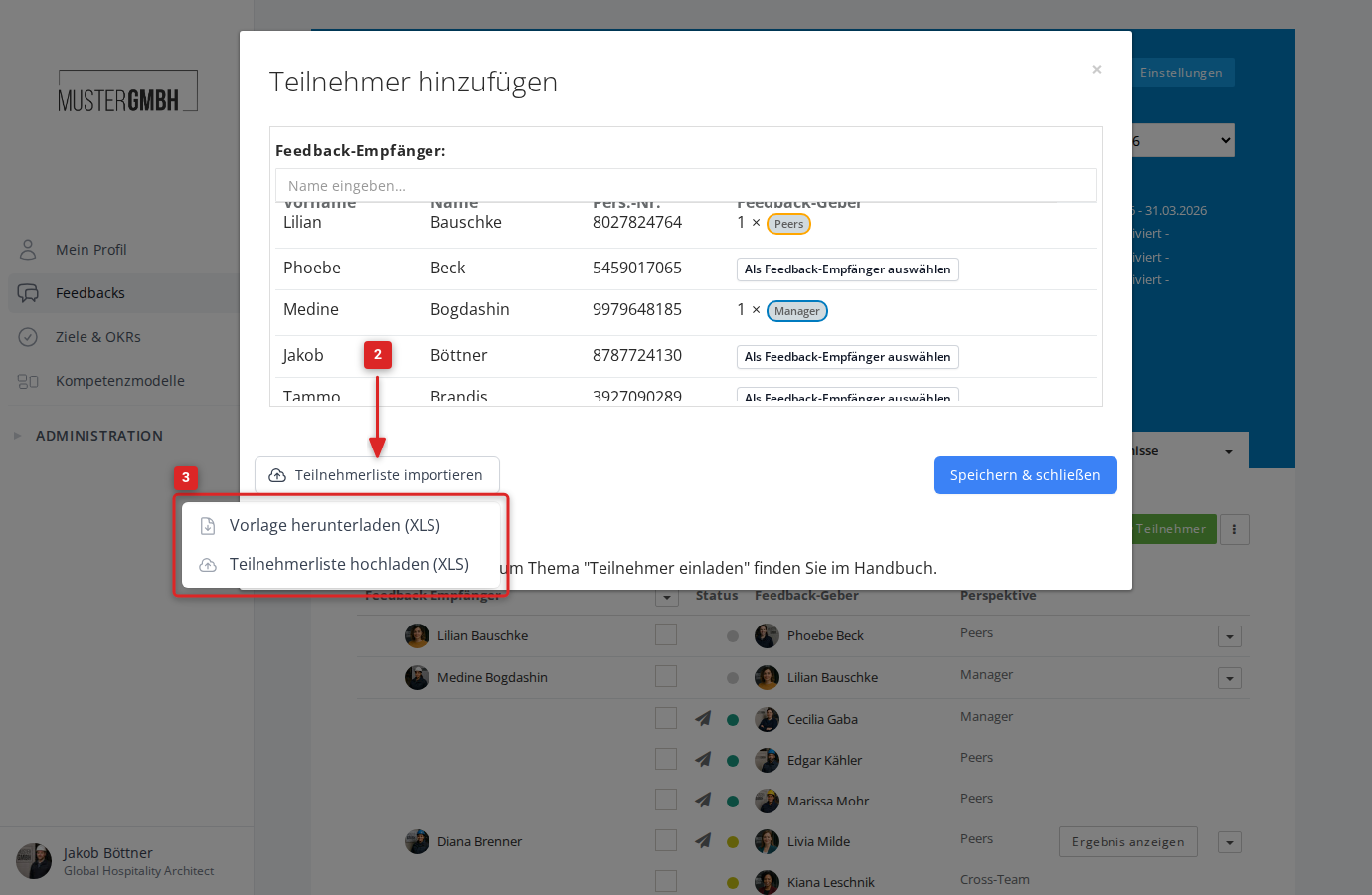Click Phoebe Beck avatar in Feedback-Geber column
The height and width of the screenshot is (895, 1372).
point(768,635)
